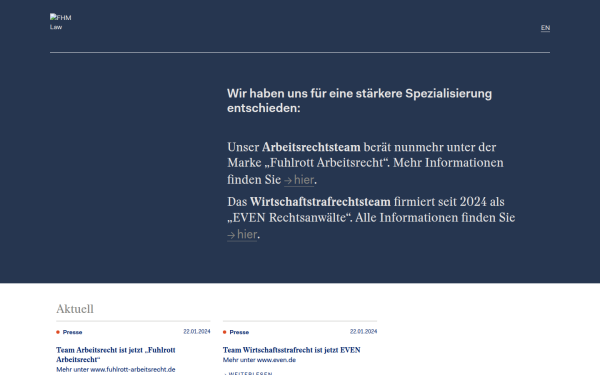Click the 'Aktuell' section heading
600x375 pixels.
[x=75, y=309]
